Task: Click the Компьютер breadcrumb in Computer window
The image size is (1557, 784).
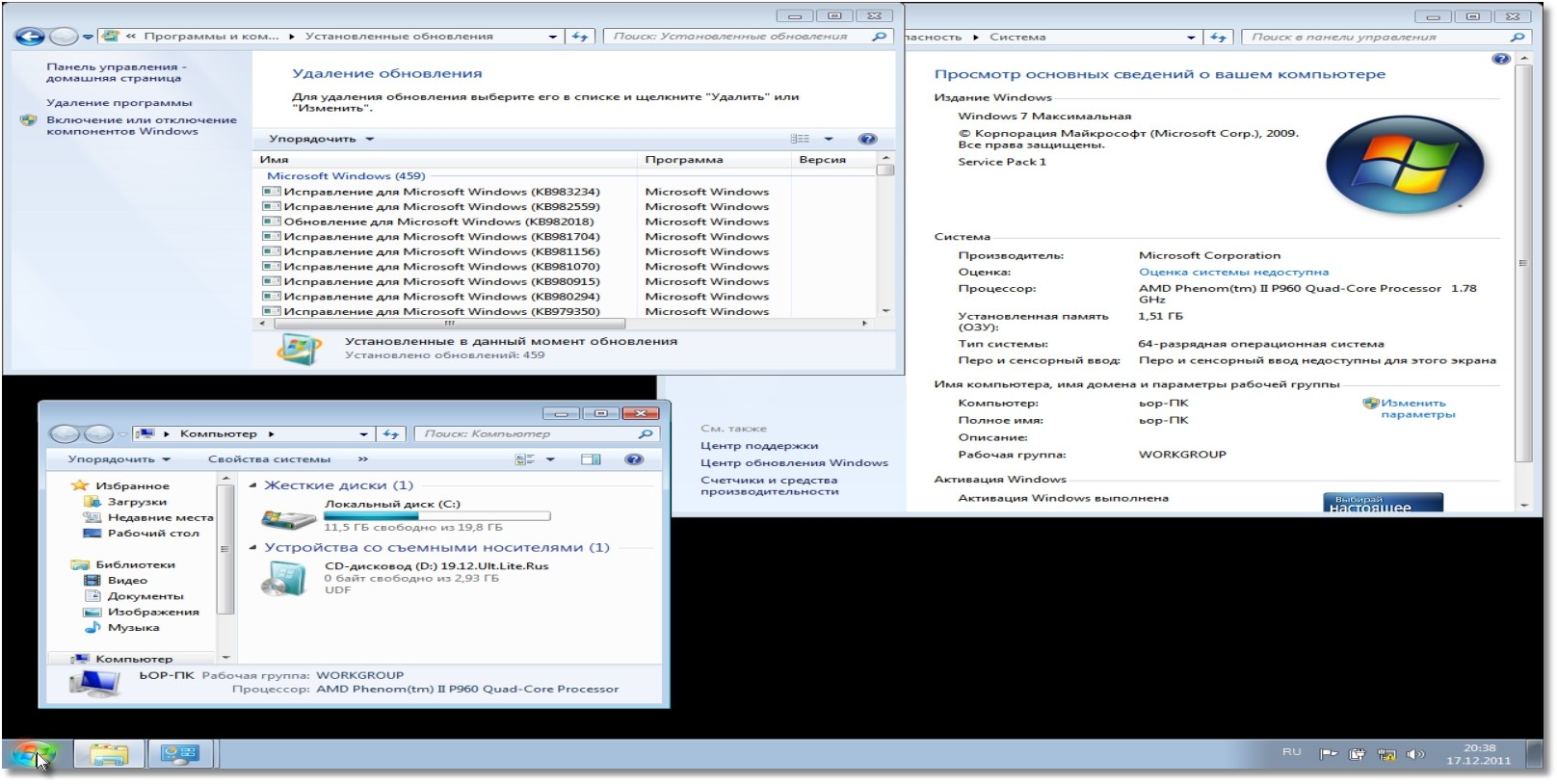Action: click(x=218, y=433)
